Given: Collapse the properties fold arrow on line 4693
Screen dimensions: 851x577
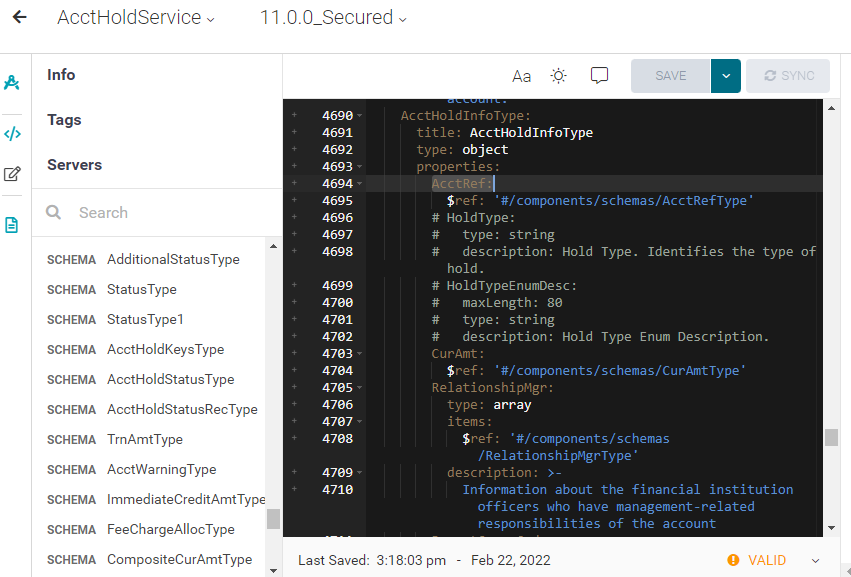Looking at the screenshot, I should click(x=360, y=167).
